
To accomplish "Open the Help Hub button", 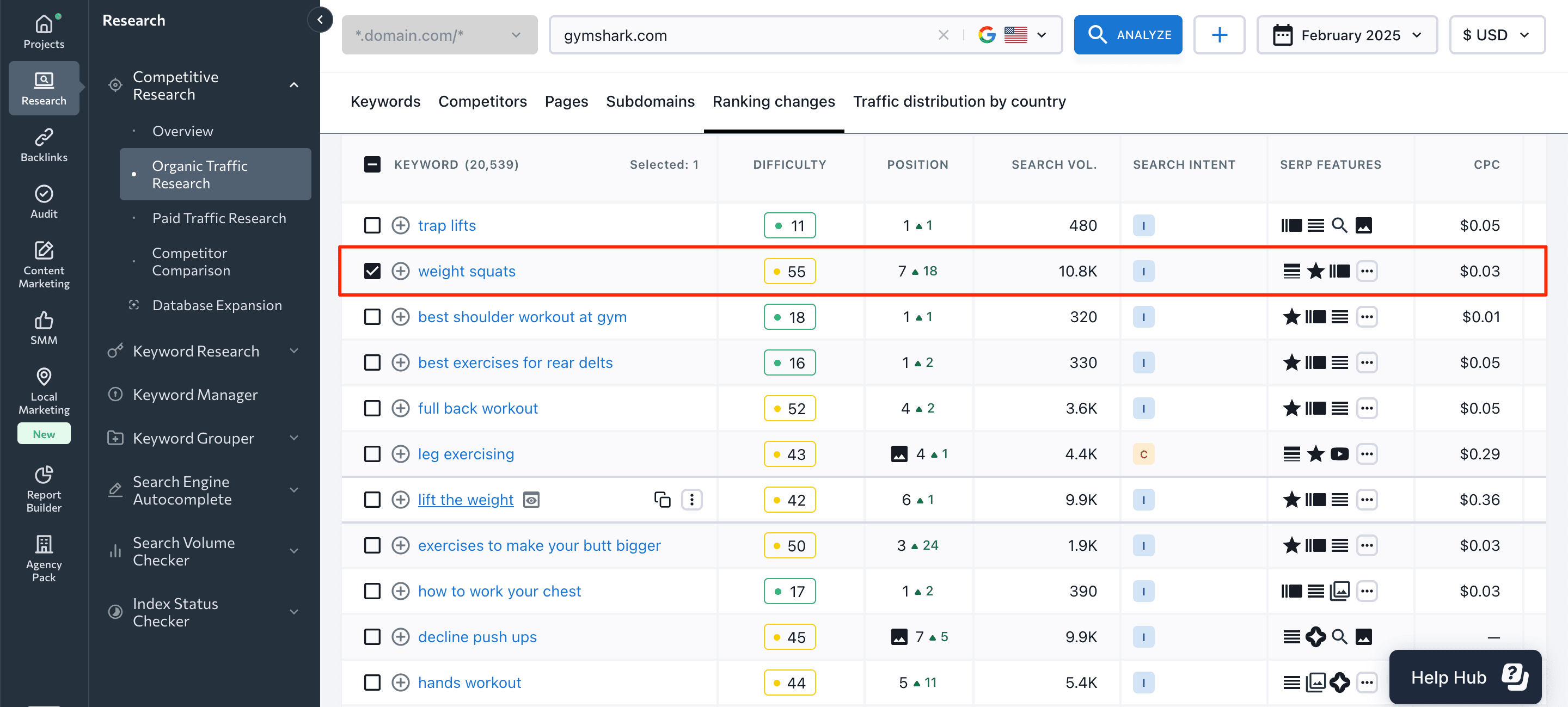I will (x=1465, y=677).
